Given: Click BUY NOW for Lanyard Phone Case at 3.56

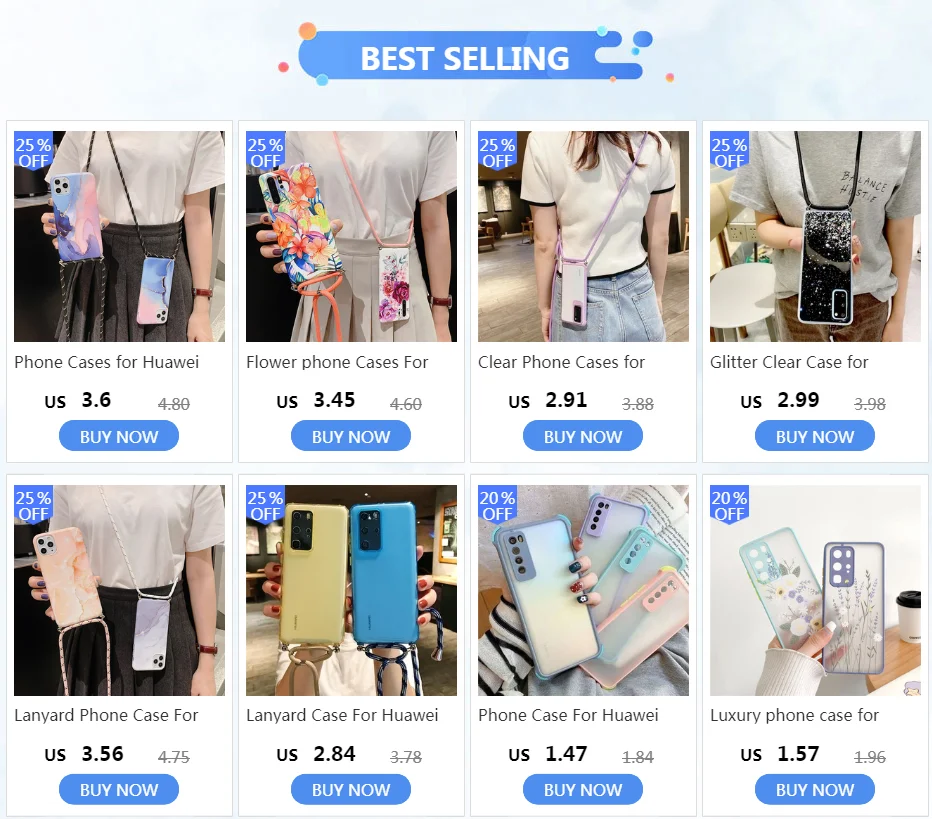Looking at the screenshot, I should 119,789.
